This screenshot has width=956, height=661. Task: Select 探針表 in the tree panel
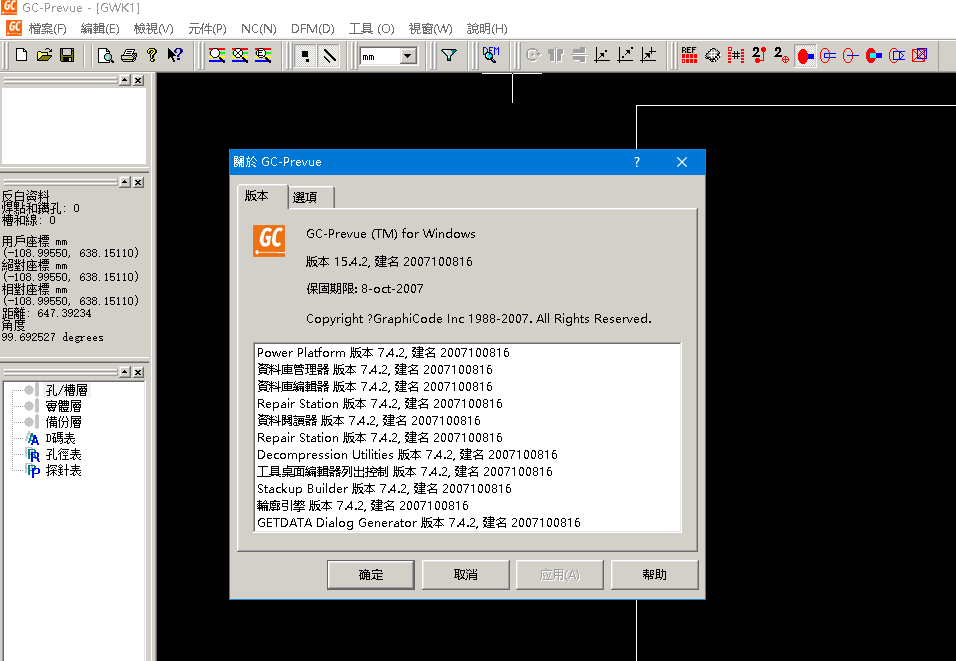[63, 470]
